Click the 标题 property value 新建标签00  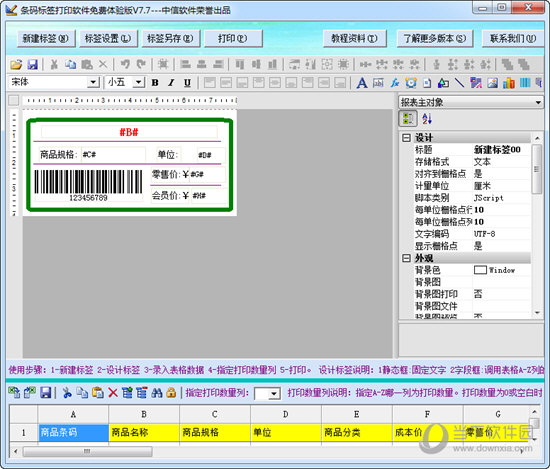[x=502, y=150]
